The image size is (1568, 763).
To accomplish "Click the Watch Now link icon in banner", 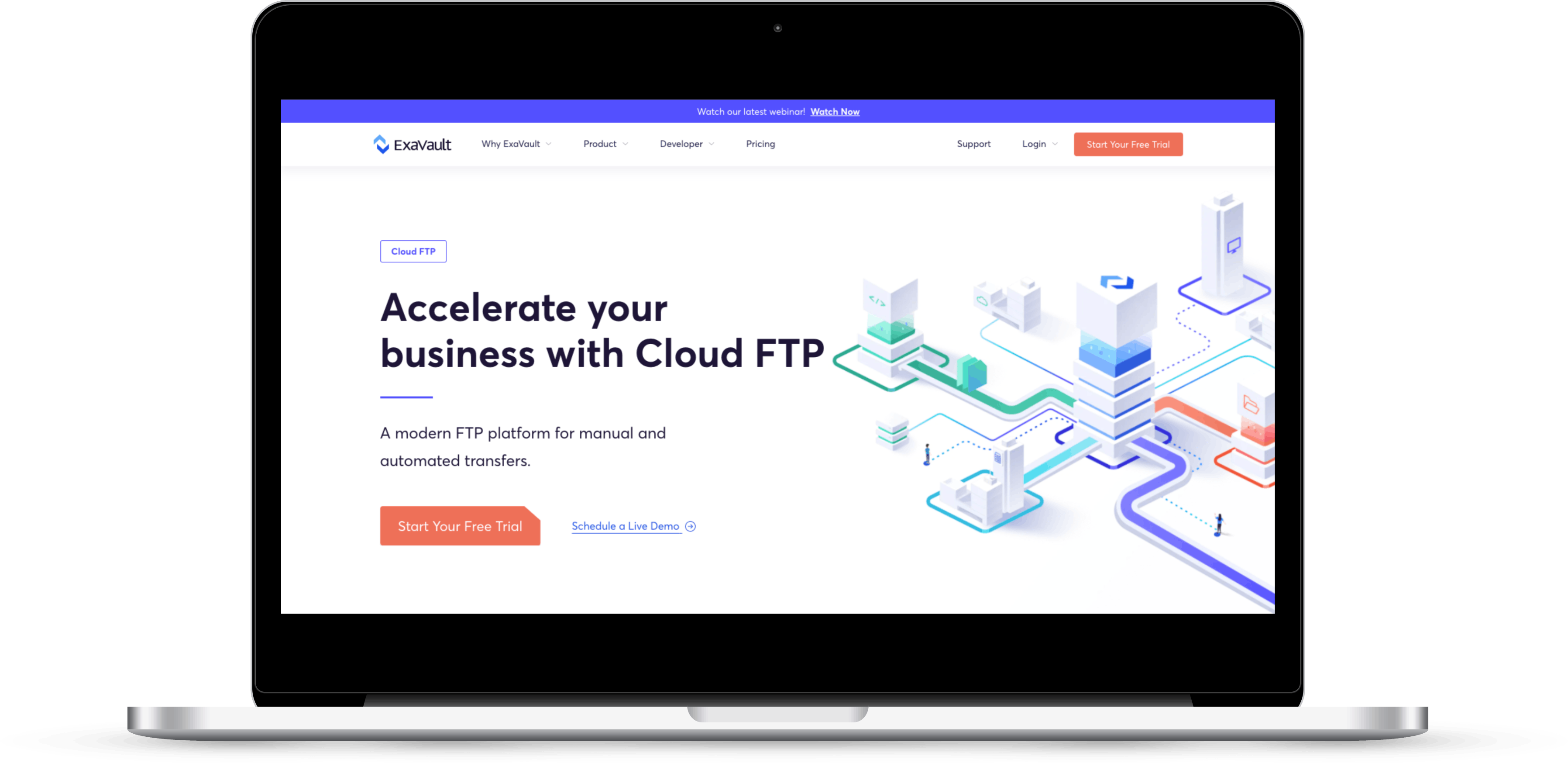I will (834, 111).
